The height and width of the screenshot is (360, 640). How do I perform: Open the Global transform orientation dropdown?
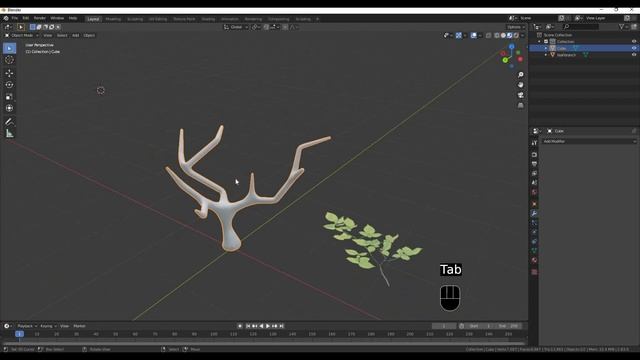tap(236, 27)
